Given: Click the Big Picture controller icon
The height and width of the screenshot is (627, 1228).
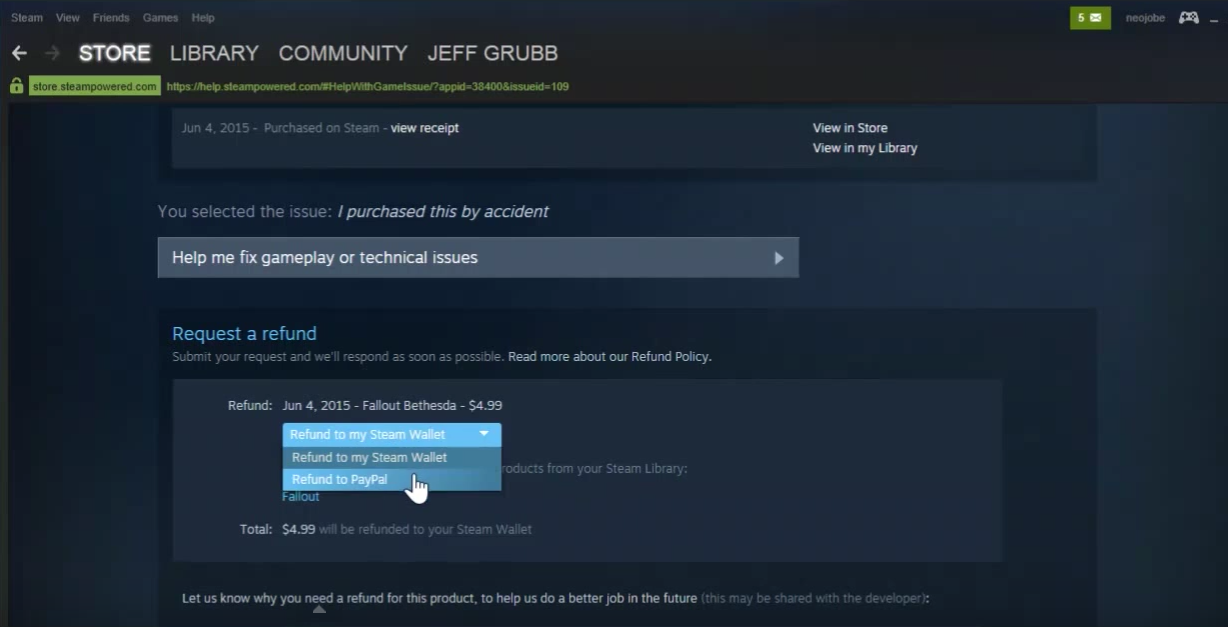Looking at the screenshot, I should tap(1188, 18).
